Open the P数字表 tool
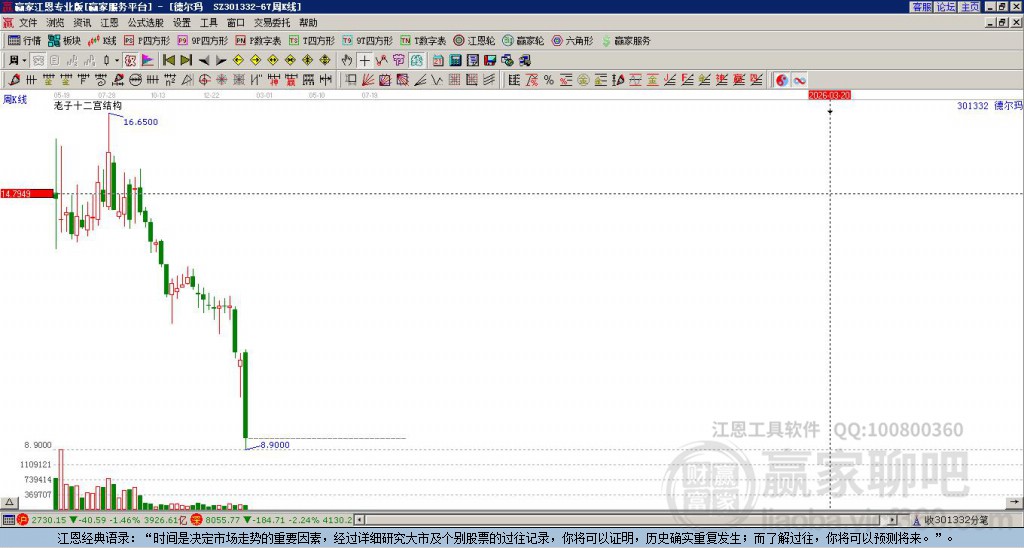The height and width of the screenshot is (548, 1024). (258, 40)
